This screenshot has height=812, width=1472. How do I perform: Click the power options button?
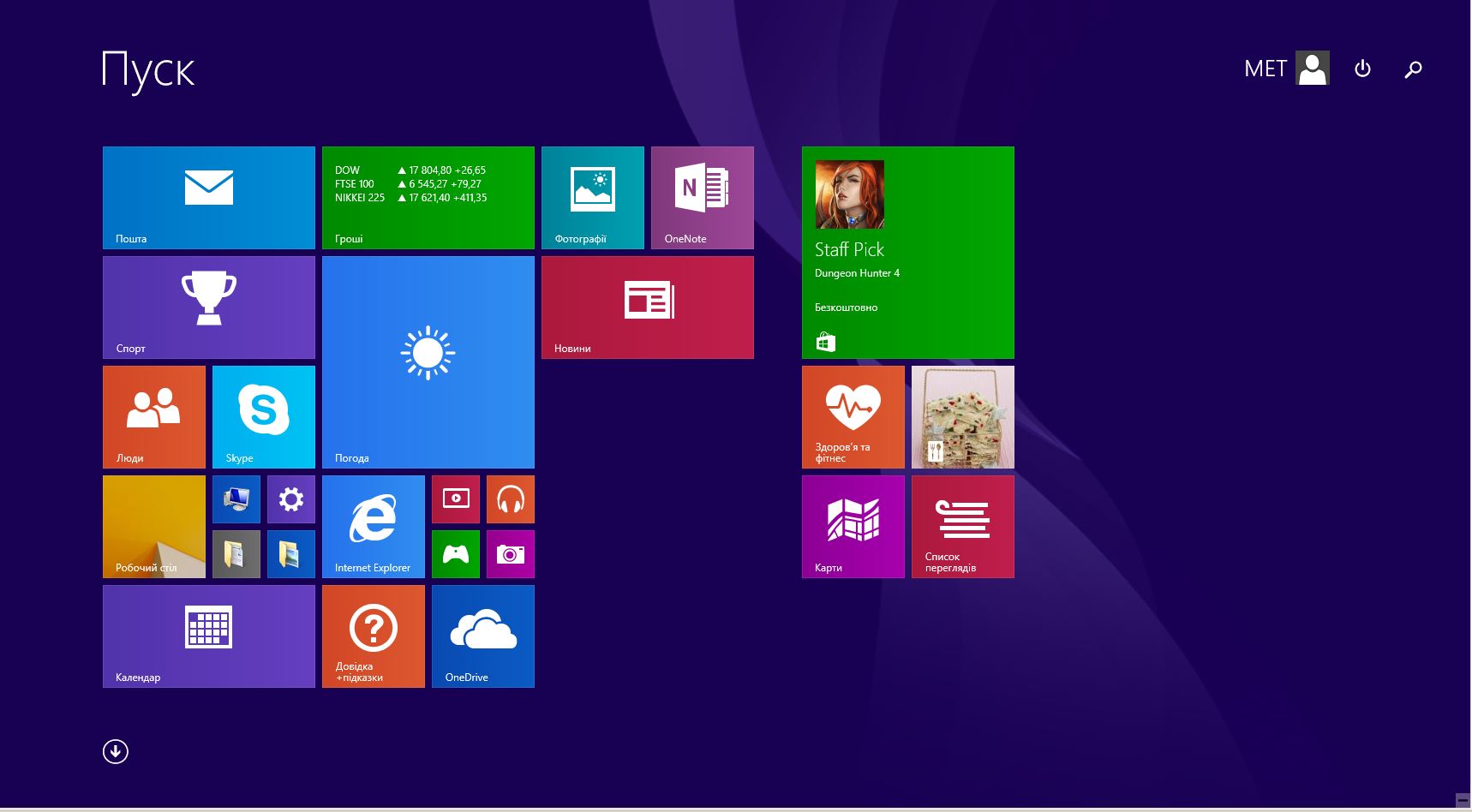[1362, 69]
